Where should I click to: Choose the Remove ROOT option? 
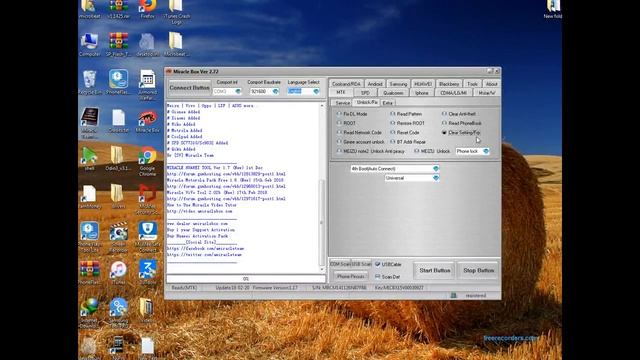pyautogui.click(x=407, y=123)
